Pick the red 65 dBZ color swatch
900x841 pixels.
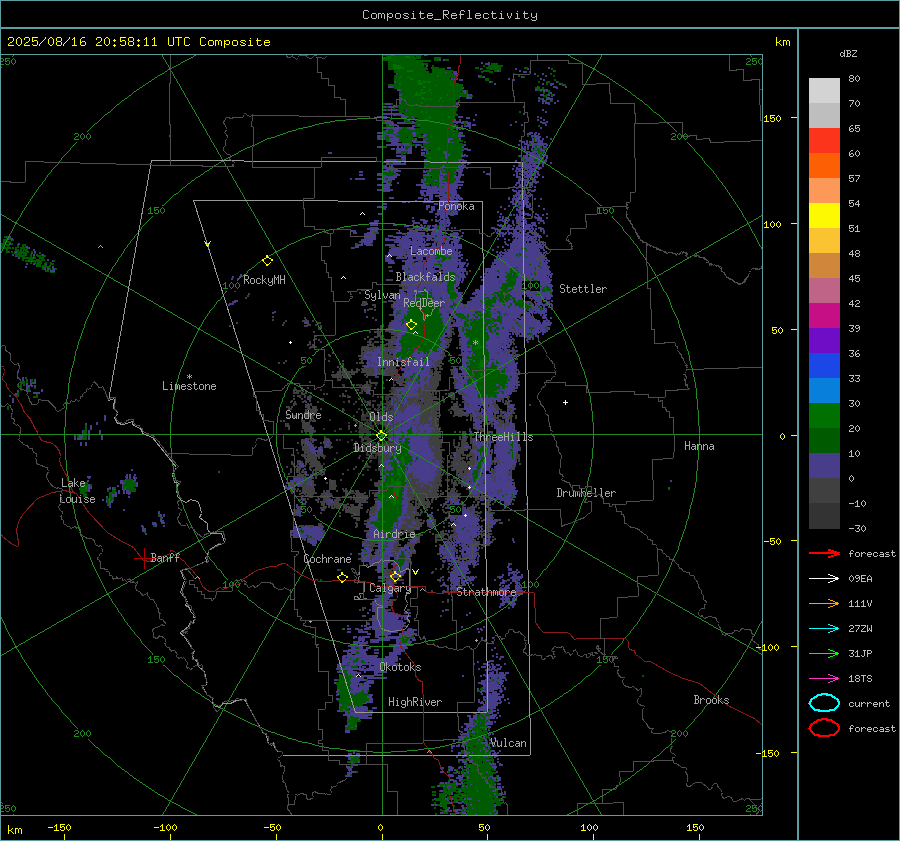824,141
